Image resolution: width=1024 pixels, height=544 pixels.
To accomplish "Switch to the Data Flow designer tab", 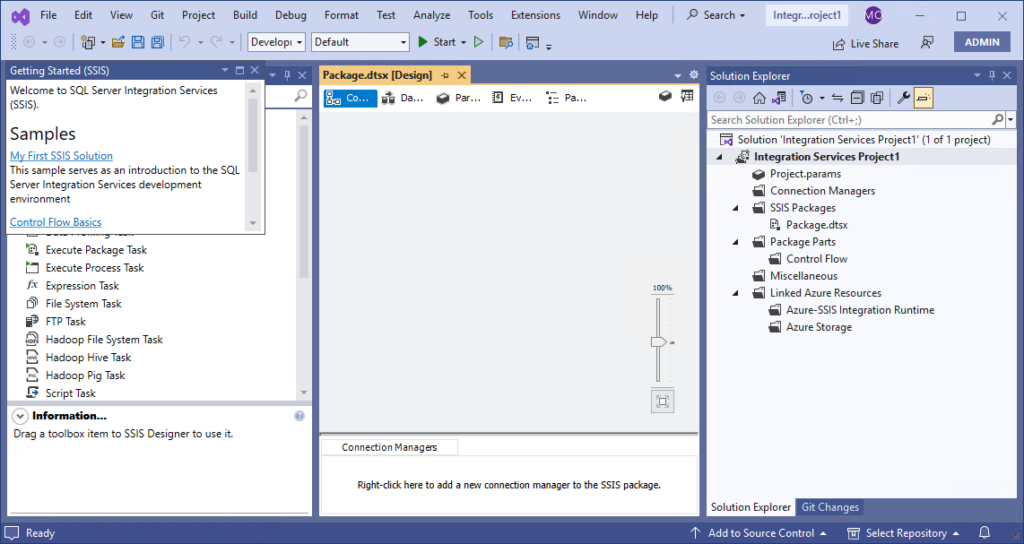I will [404, 98].
